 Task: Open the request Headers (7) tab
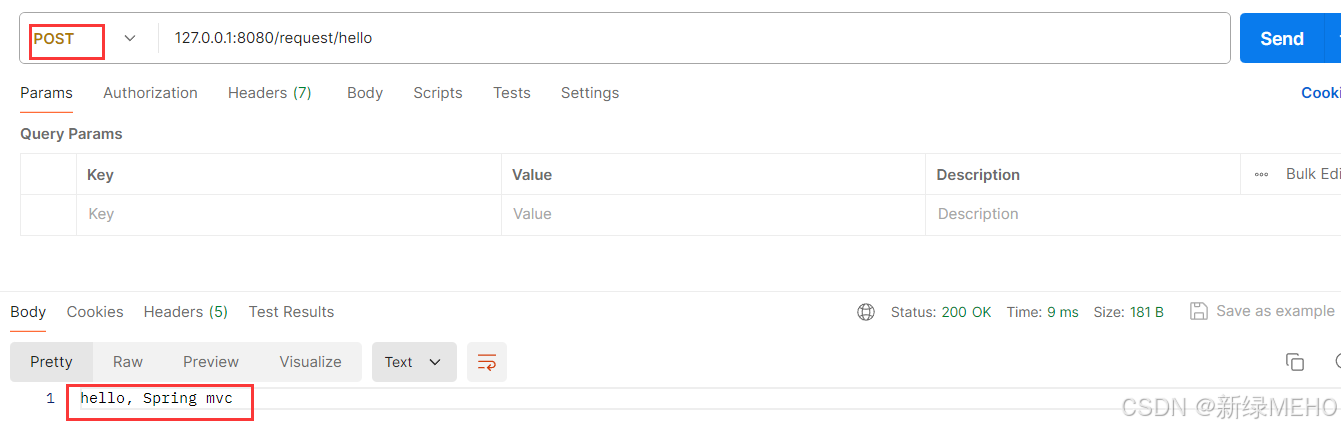click(x=269, y=92)
